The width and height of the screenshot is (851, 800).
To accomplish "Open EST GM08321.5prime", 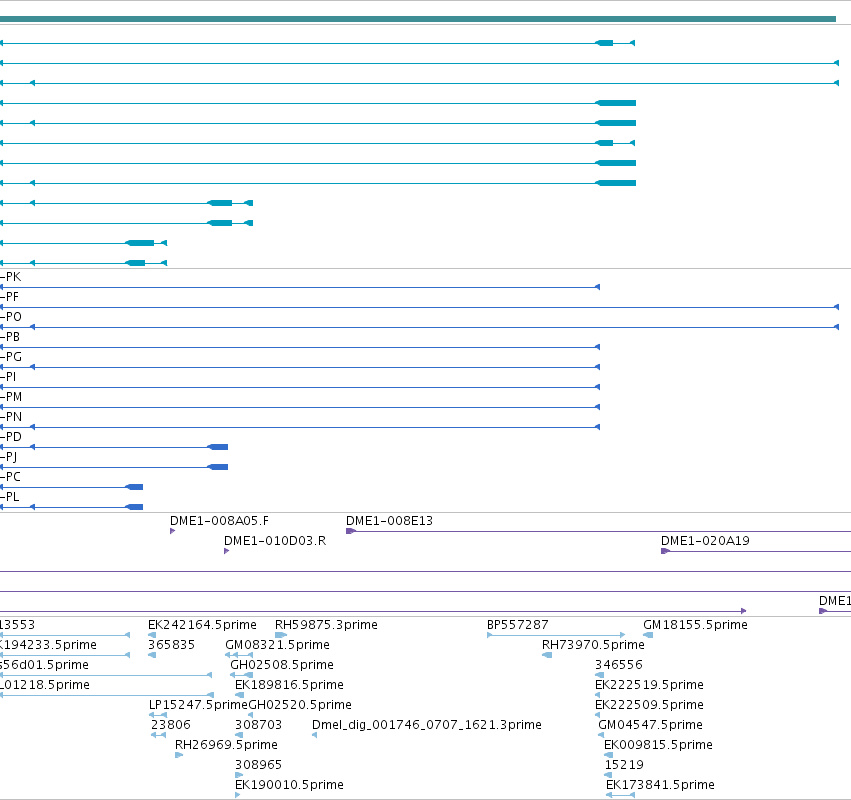I will point(277,645).
